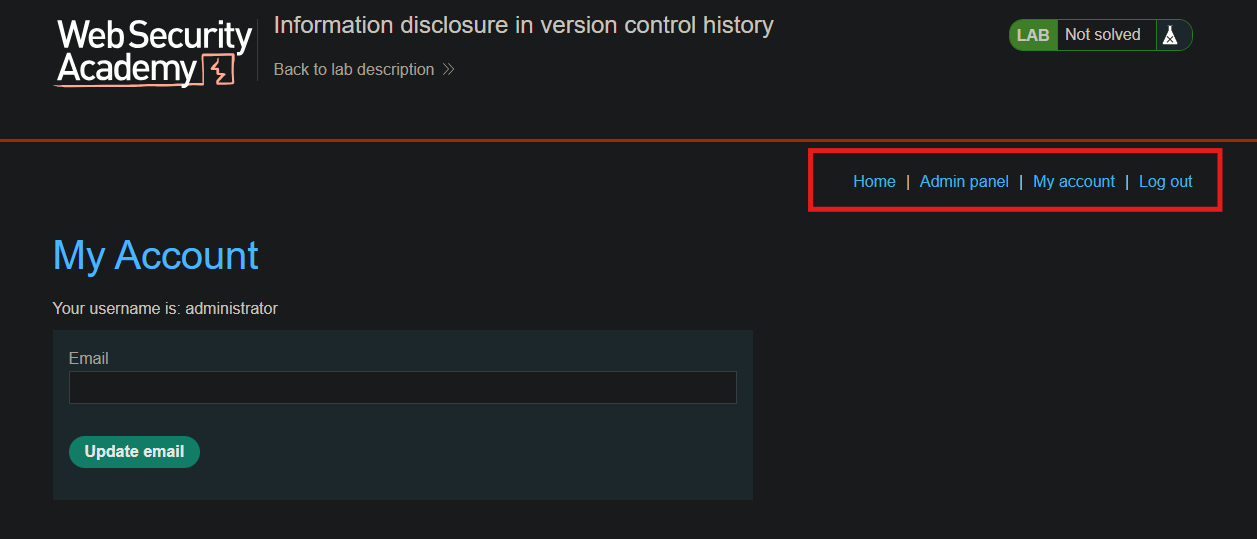Click the Email field label
Image resolution: width=1257 pixels, height=539 pixels.
(89, 358)
